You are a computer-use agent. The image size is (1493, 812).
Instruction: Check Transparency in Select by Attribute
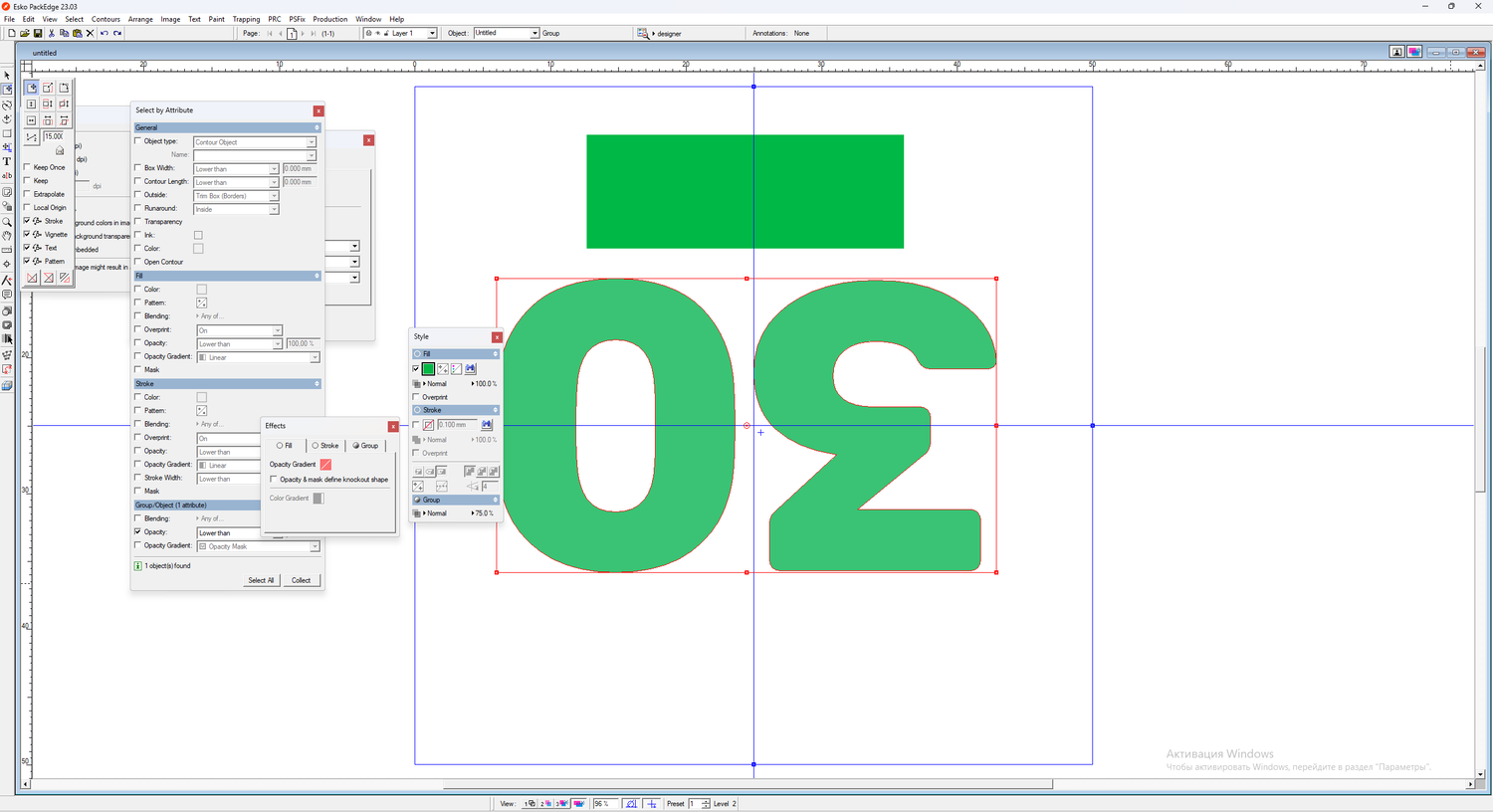[x=138, y=222]
